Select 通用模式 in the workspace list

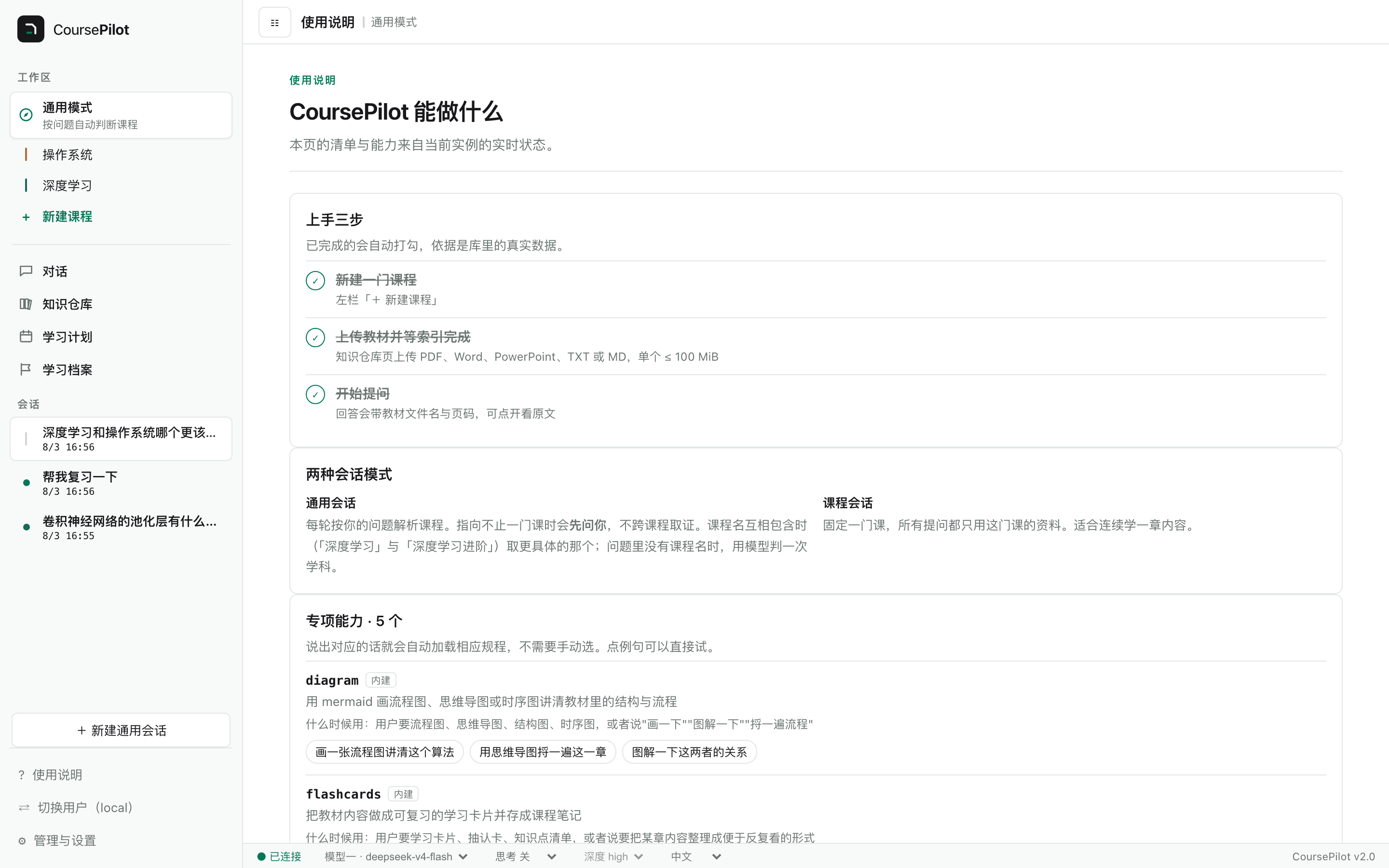(121, 115)
